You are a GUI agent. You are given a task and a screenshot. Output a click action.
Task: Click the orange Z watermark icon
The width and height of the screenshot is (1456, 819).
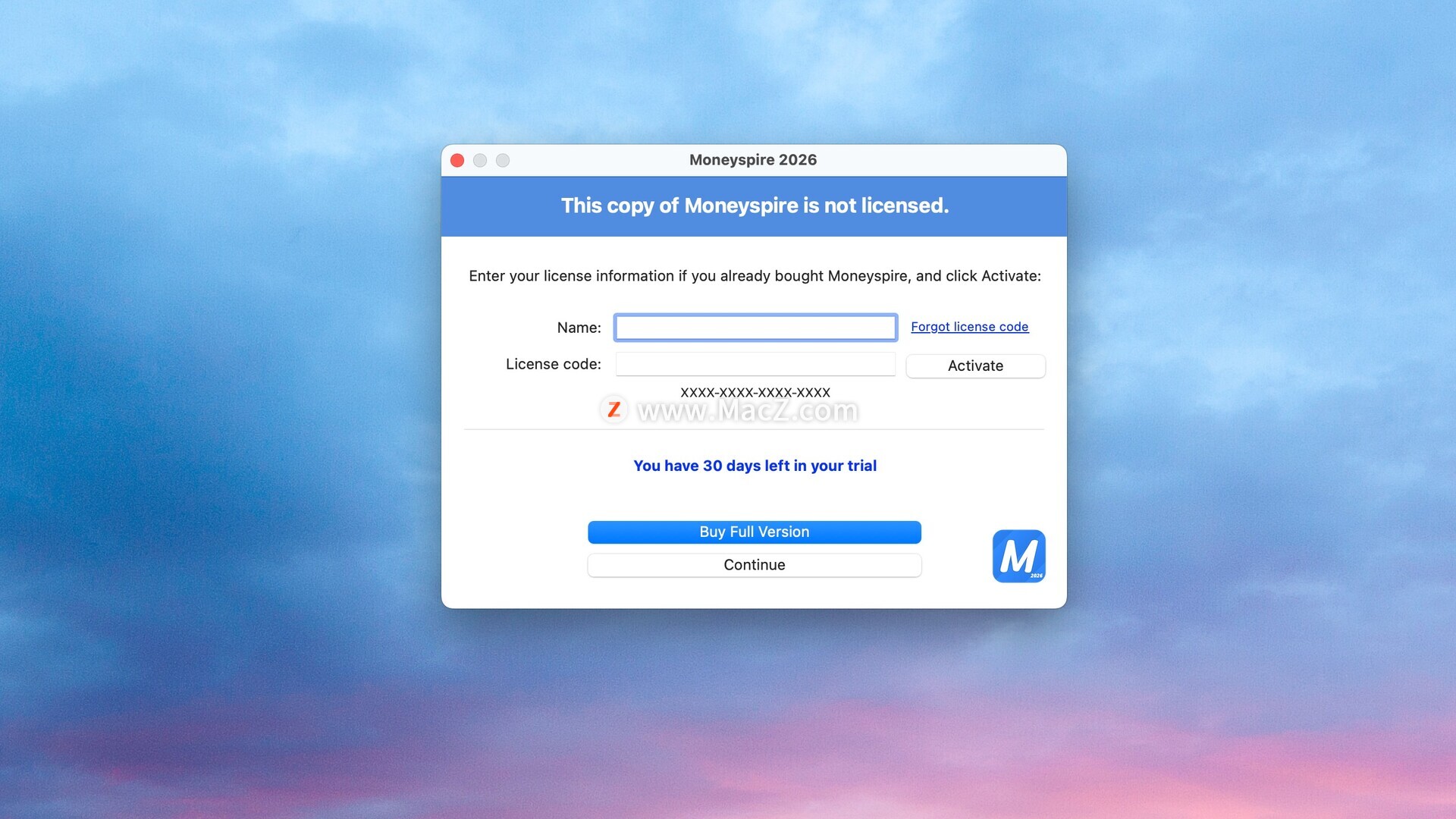613,409
